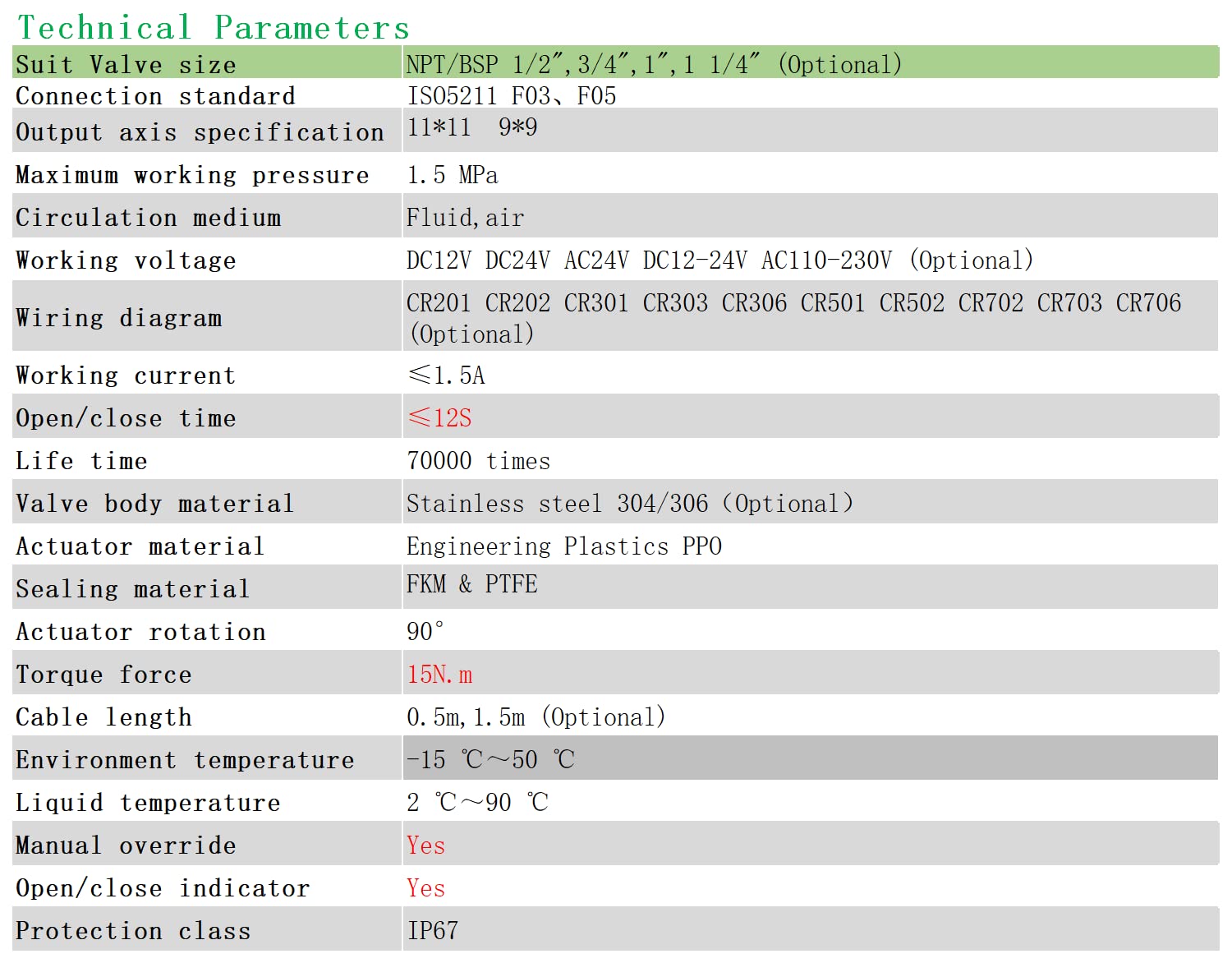Screen dimensions: 1232x963
Task: Select the 'Connection standard' label
Action: coord(155,96)
